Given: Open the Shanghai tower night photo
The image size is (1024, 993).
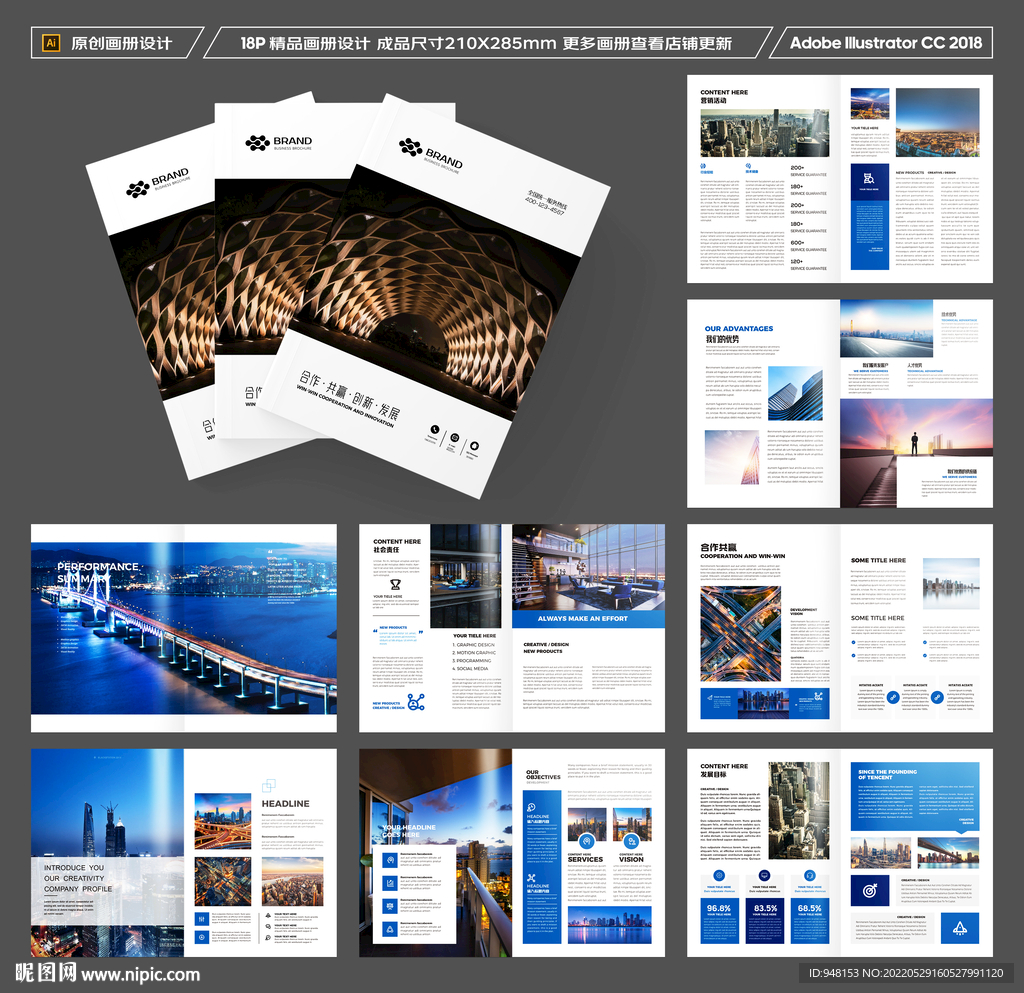Looking at the screenshot, I should 107,852.
